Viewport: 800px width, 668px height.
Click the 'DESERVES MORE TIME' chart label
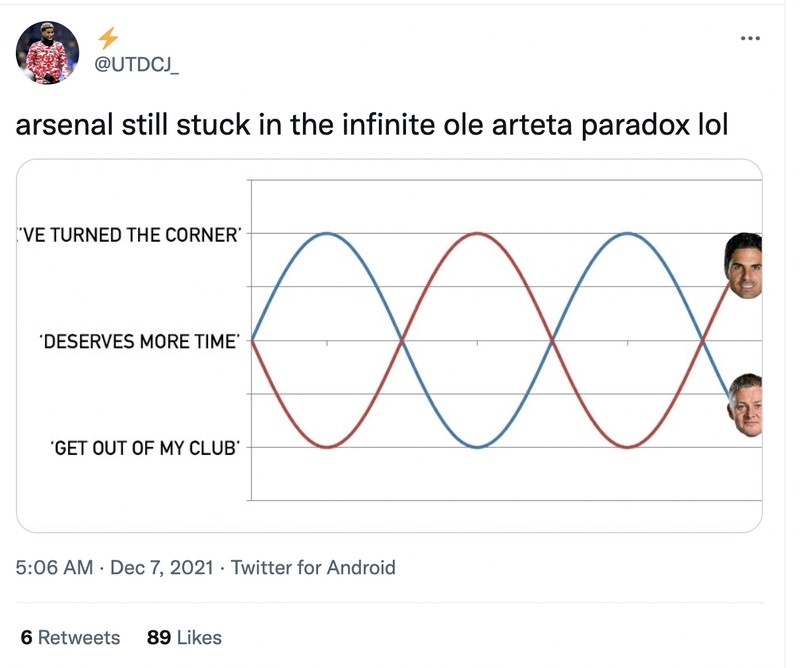[x=139, y=341]
